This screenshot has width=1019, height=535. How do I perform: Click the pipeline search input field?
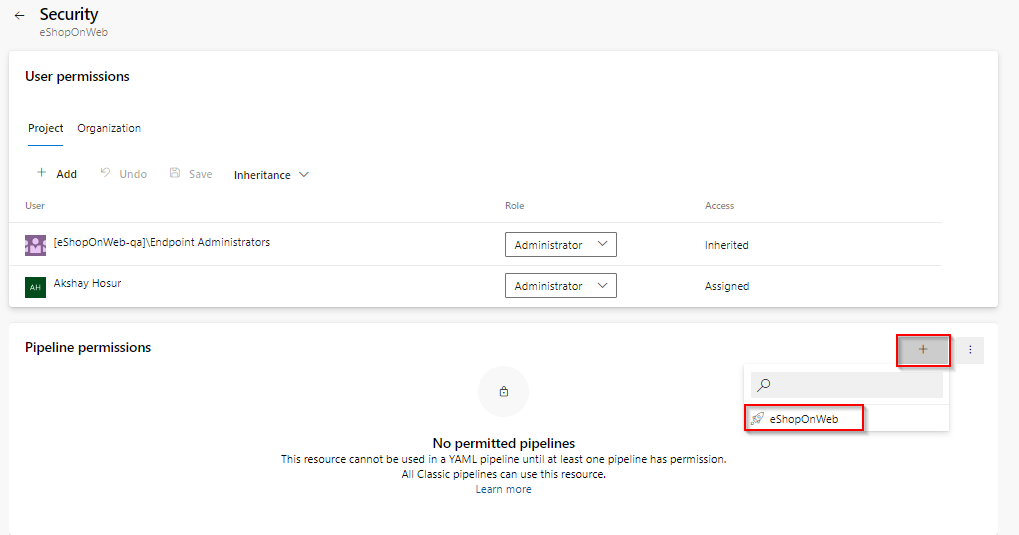(847, 385)
